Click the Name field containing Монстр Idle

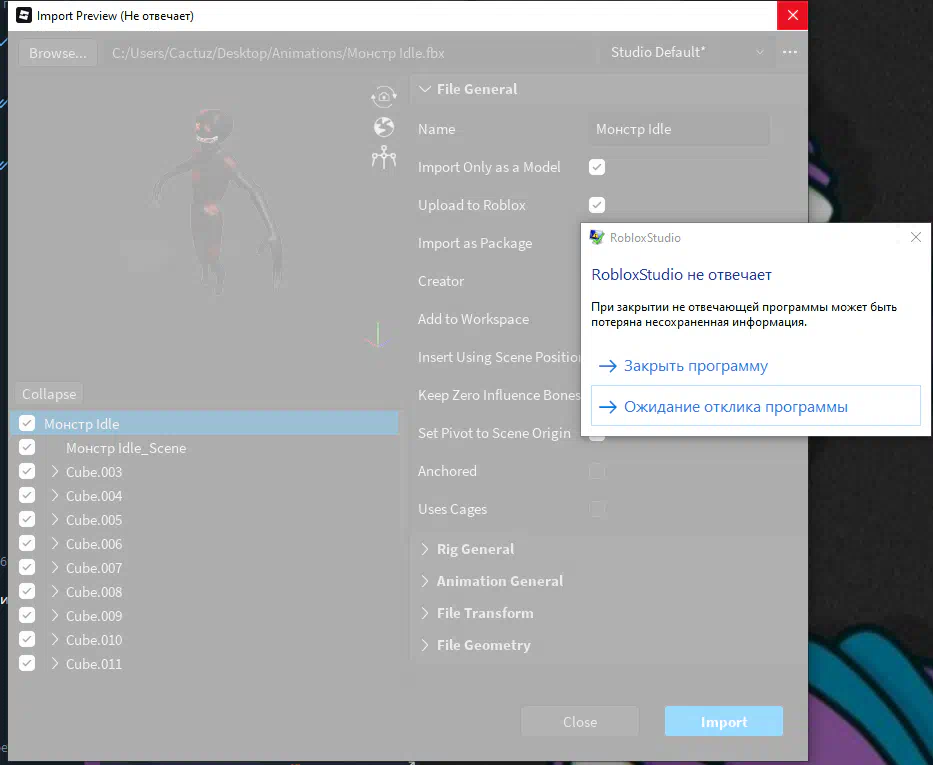(679, 129)
